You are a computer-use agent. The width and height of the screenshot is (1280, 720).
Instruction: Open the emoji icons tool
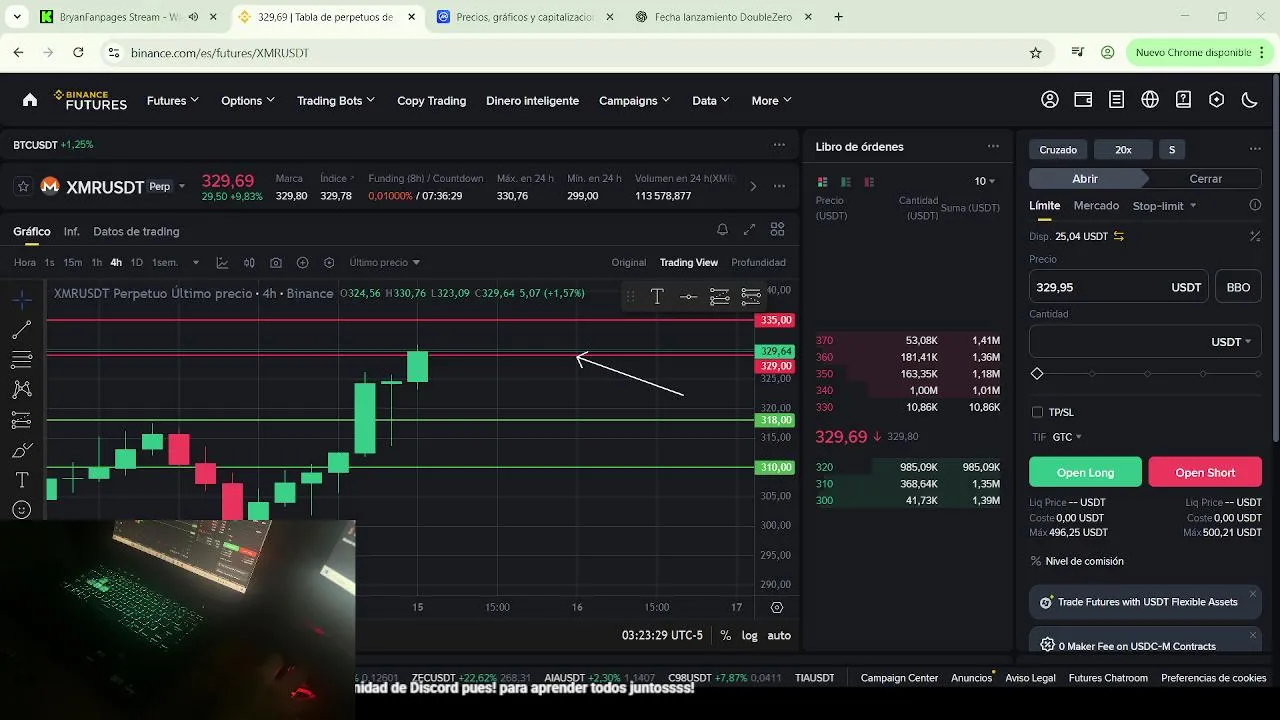click(x=22, y=510)
